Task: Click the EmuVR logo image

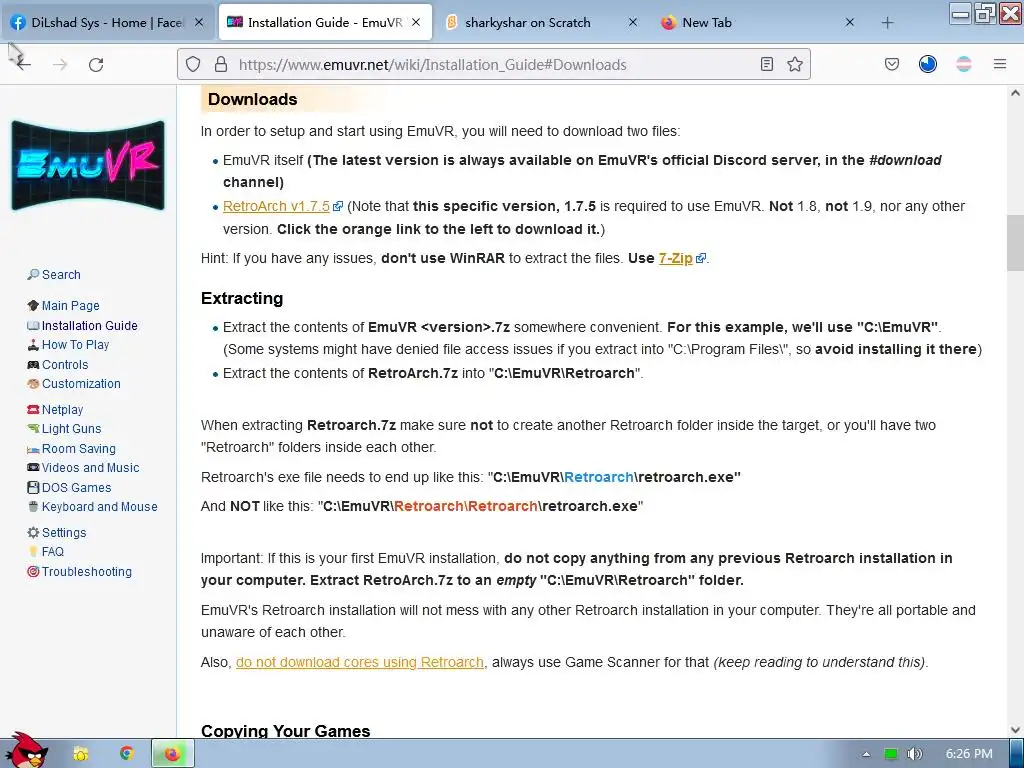Action: 88,165
